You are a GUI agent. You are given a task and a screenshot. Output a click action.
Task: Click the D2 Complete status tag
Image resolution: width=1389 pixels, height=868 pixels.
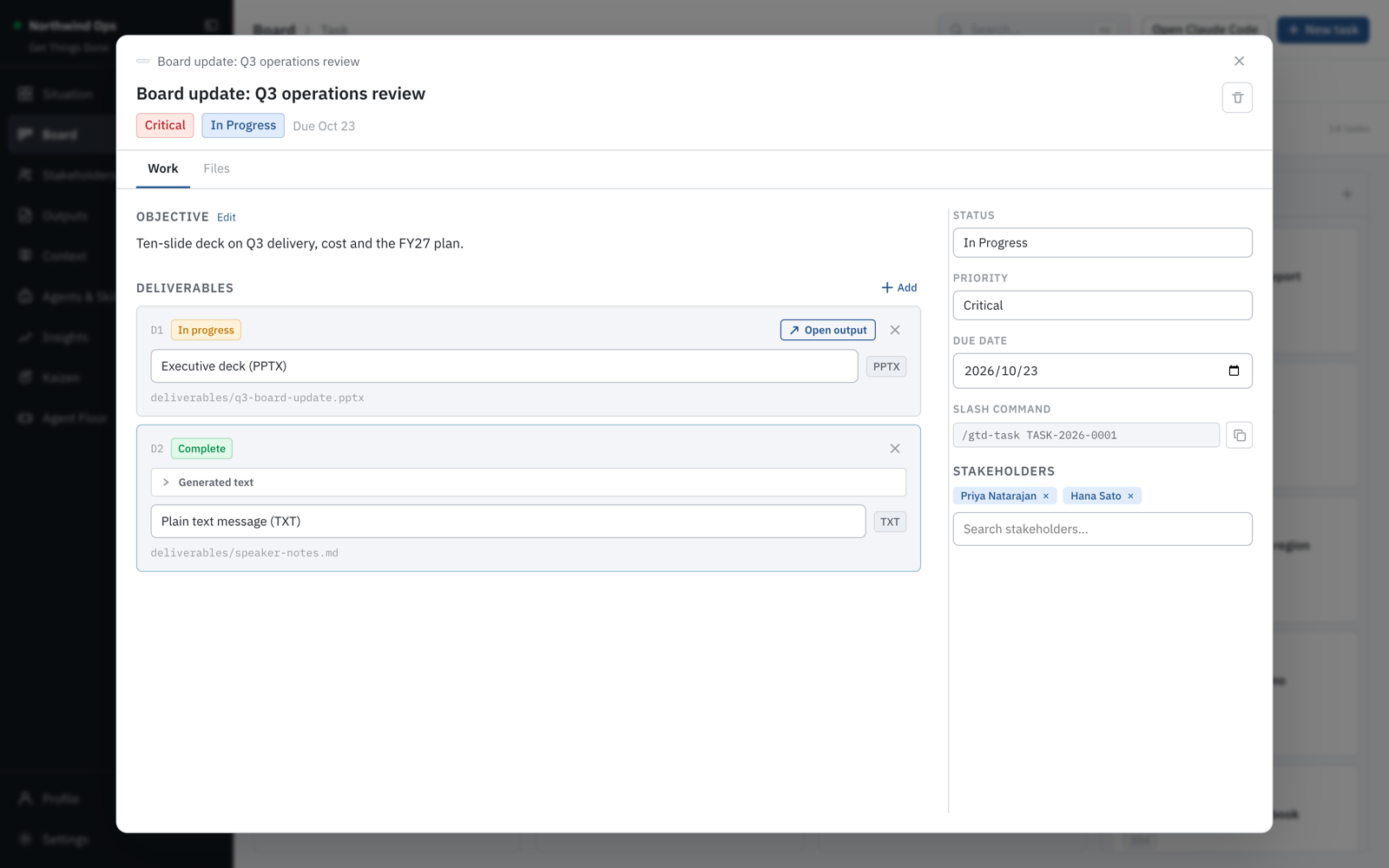(201, 449)
